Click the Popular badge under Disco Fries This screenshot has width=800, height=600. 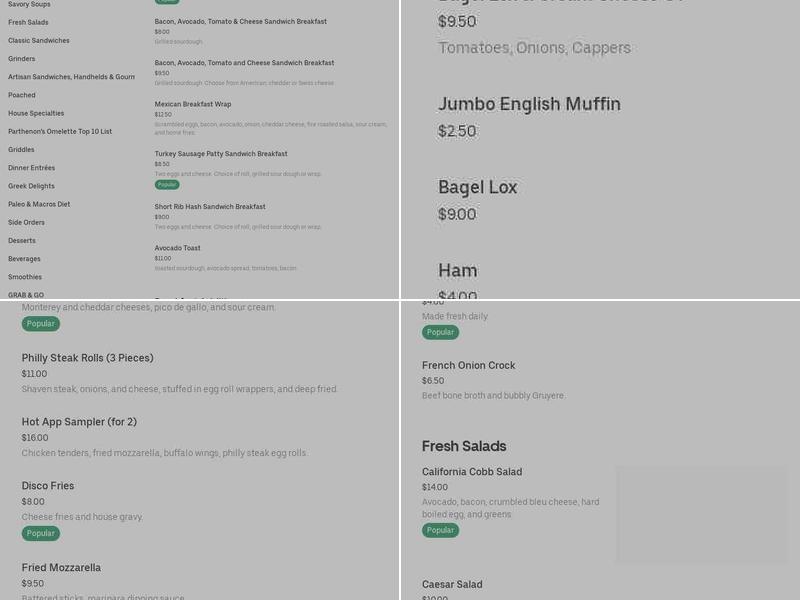(40, 533)
